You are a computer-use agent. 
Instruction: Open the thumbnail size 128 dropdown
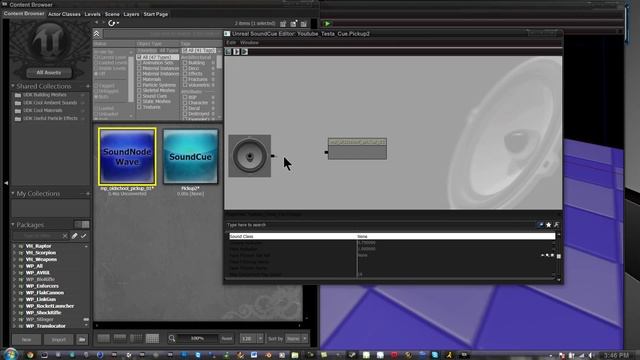click(260, 338)
